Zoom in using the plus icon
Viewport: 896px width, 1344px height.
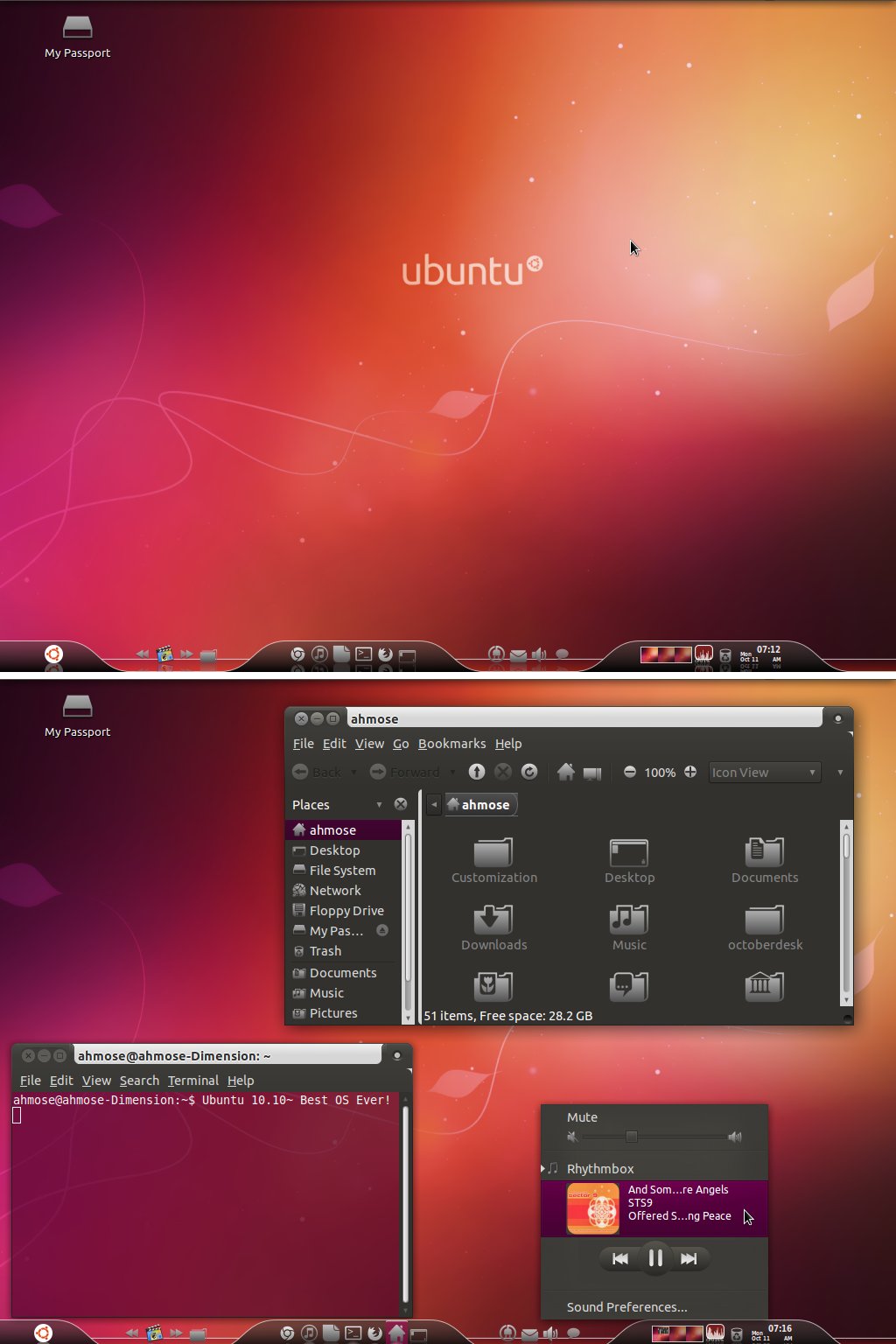(690, 772)
